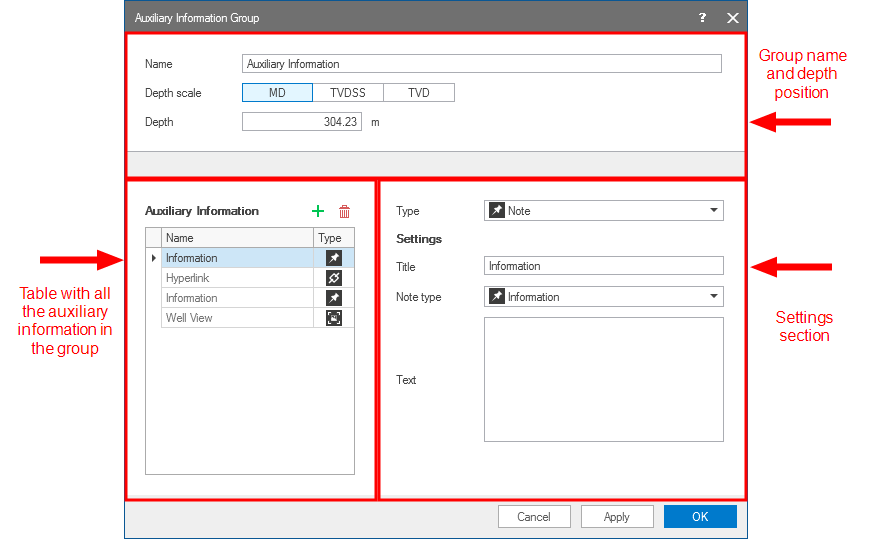
Task: Close the Auxiliary Information Group dialog
Action: (732, 18)
